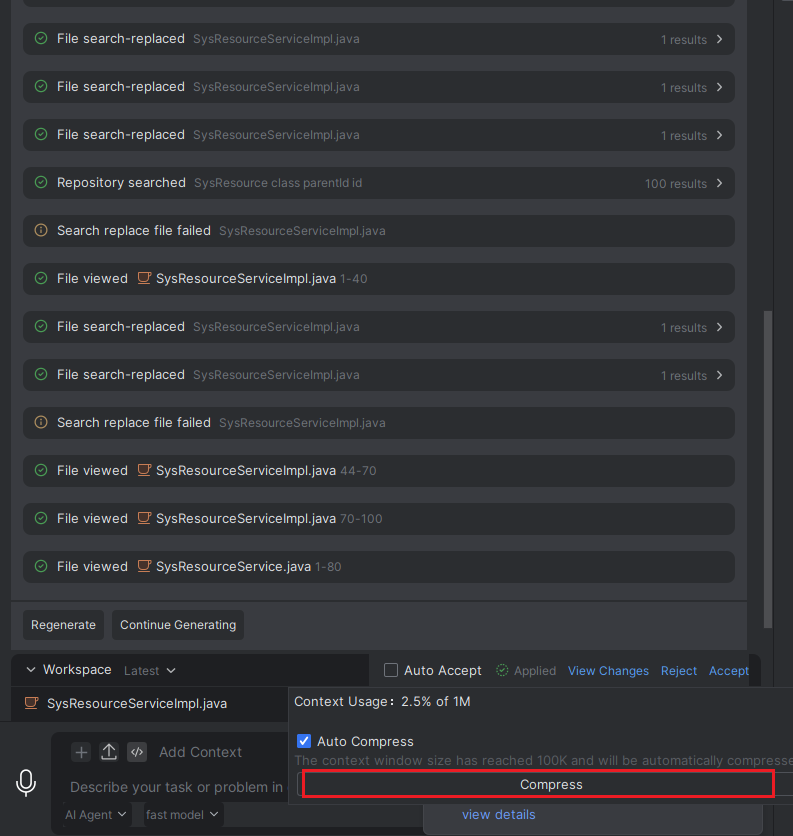Click Java file icon next to SysResourceService.java 1-80
Image resolution: width=793 pixels, height=836 pixels.
pos(144,566)
